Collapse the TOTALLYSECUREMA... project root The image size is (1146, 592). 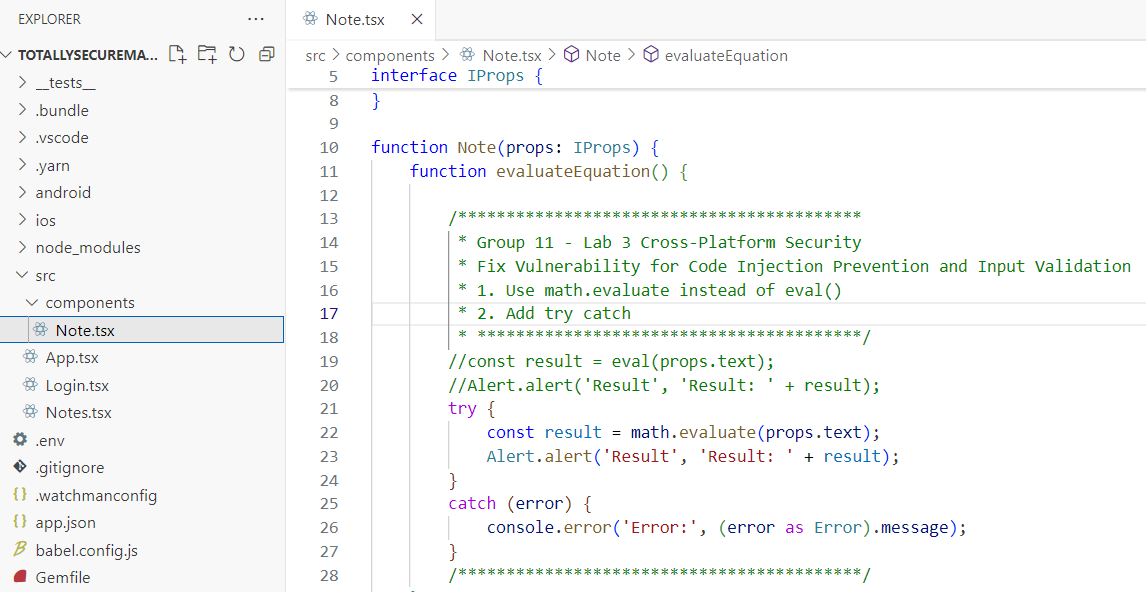click(x=7, y=55)
